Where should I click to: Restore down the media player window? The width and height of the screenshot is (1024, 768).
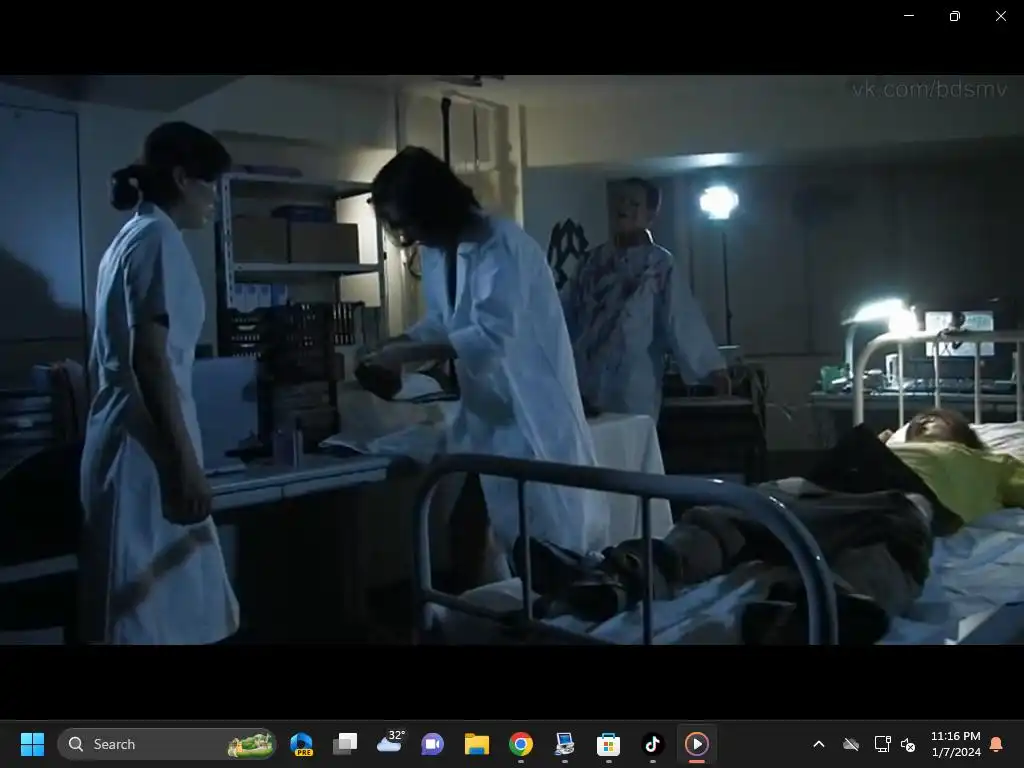[955, 16]
